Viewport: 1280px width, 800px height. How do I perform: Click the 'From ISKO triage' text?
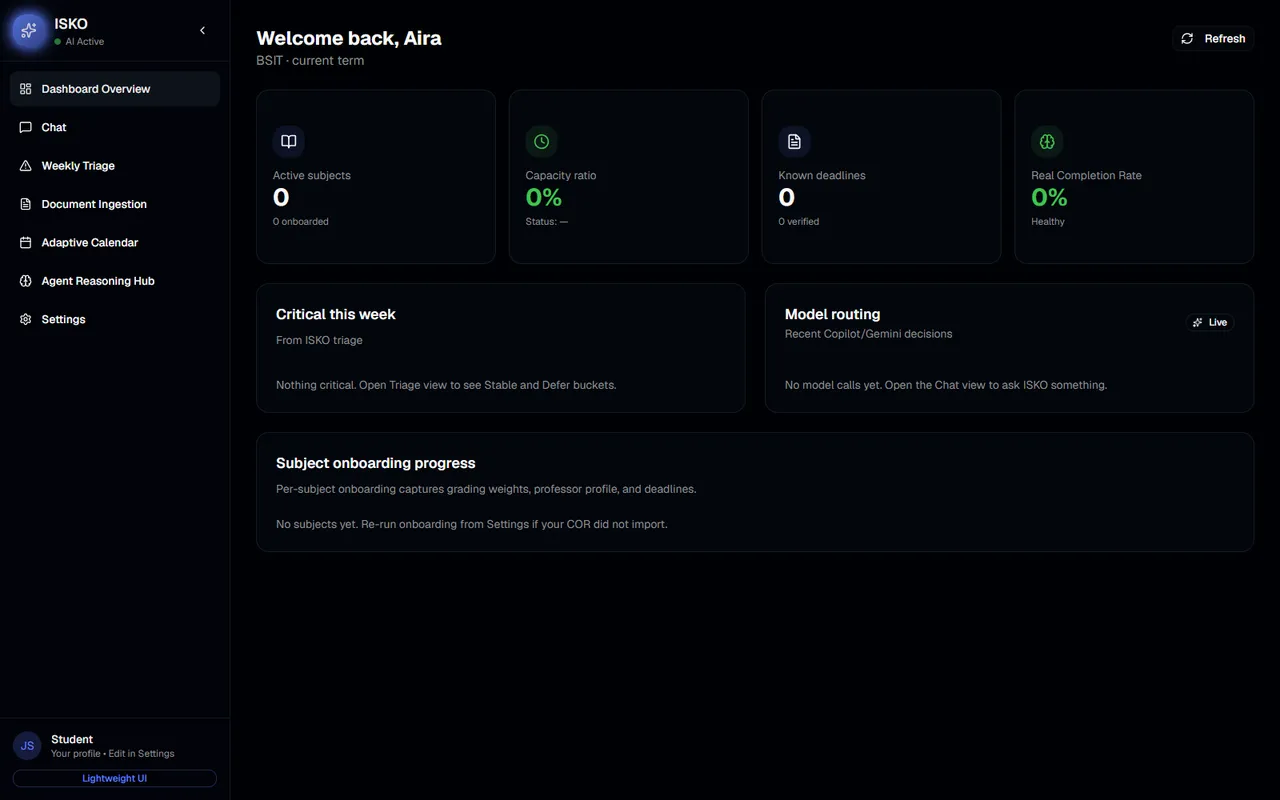tap(319, 340)
